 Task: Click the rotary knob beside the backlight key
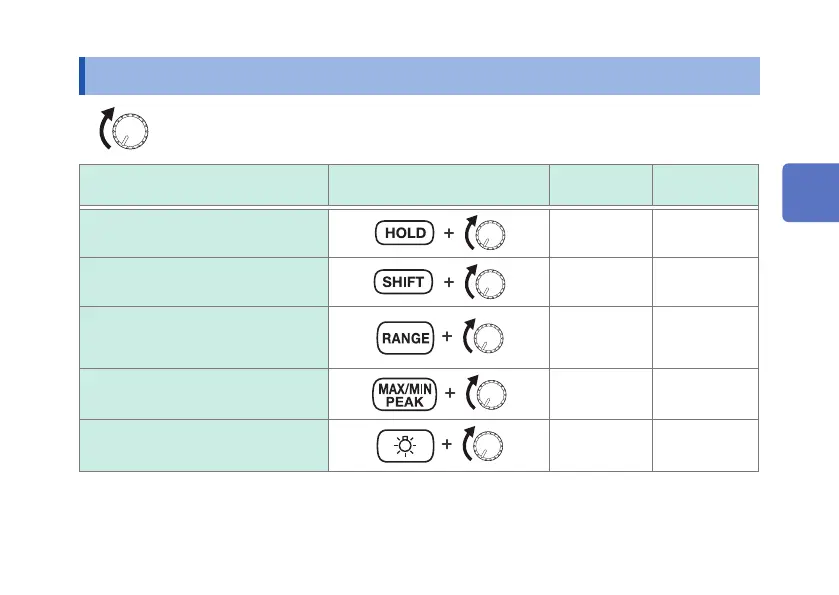click(x=491, y=446)
